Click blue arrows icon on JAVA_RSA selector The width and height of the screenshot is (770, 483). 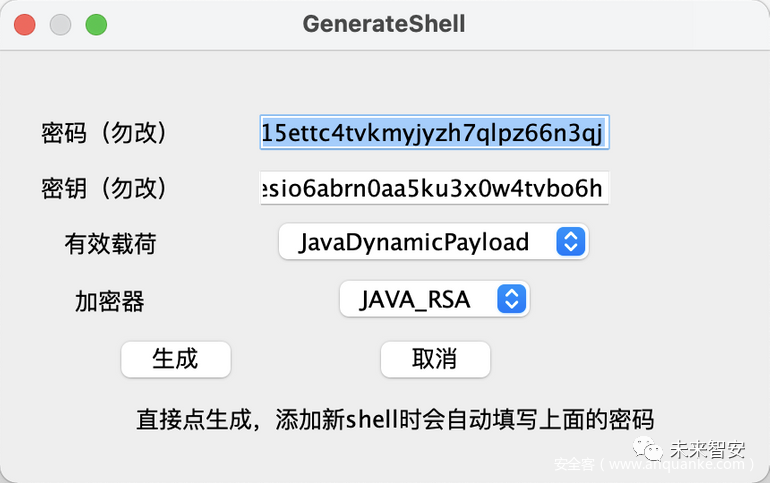[511, 299]
